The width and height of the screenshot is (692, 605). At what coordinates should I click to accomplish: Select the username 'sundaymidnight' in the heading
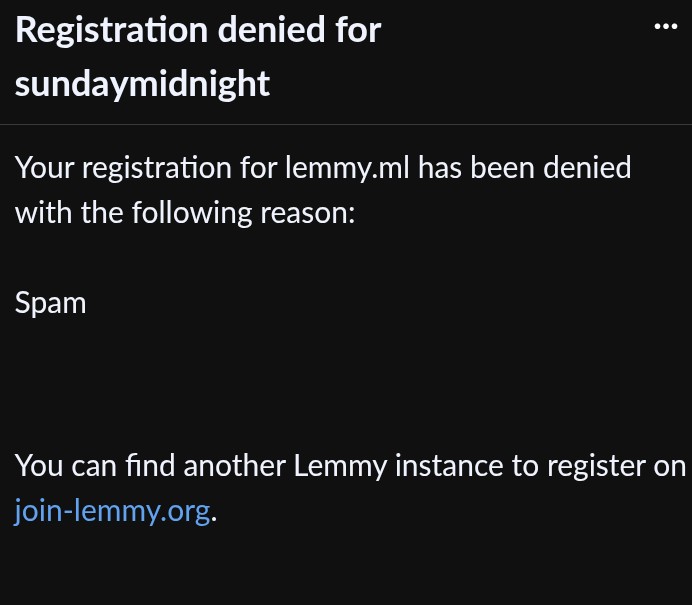pos(142,84)
